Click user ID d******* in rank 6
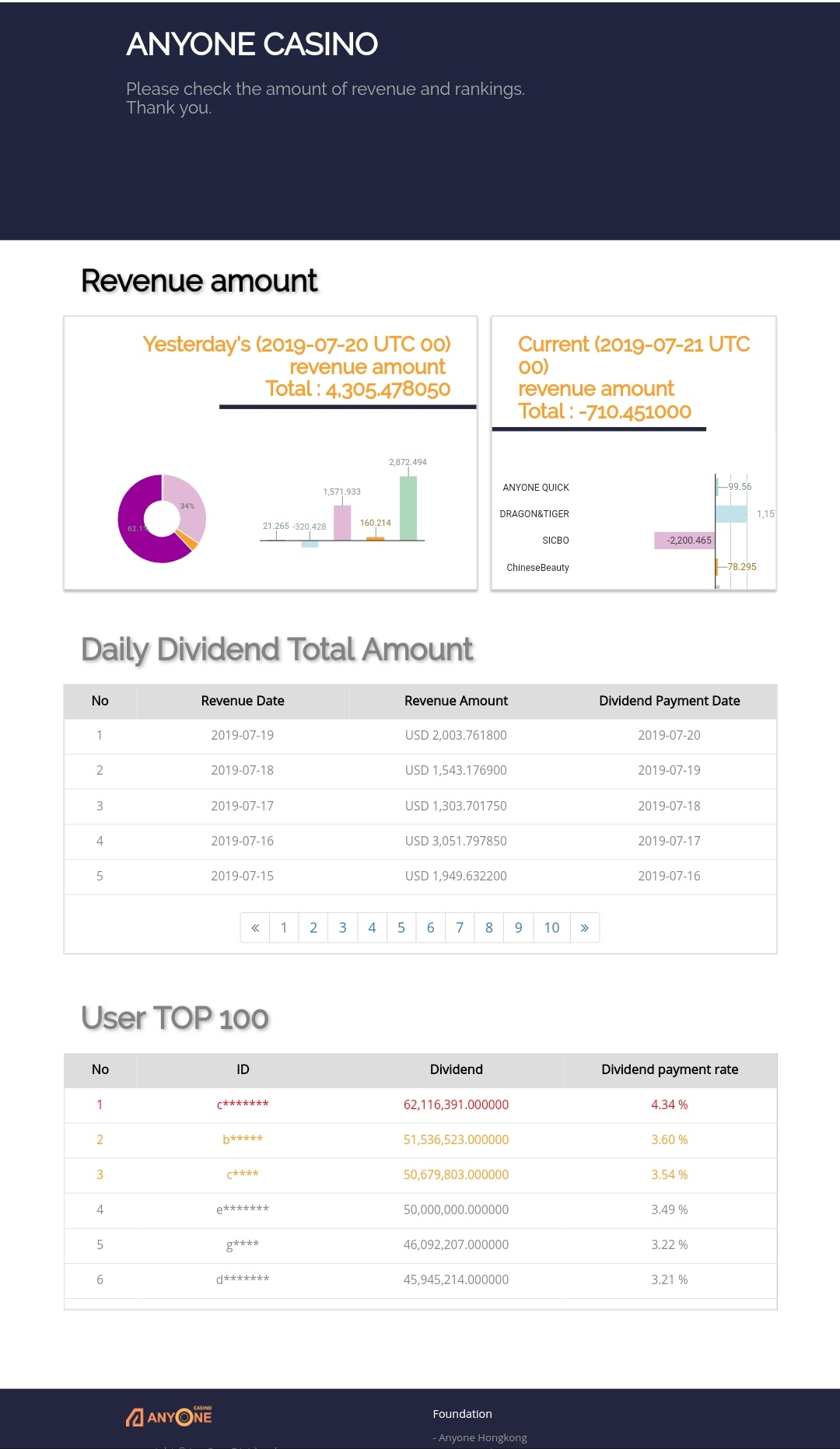840x1449 pixels. (243, 1279)
